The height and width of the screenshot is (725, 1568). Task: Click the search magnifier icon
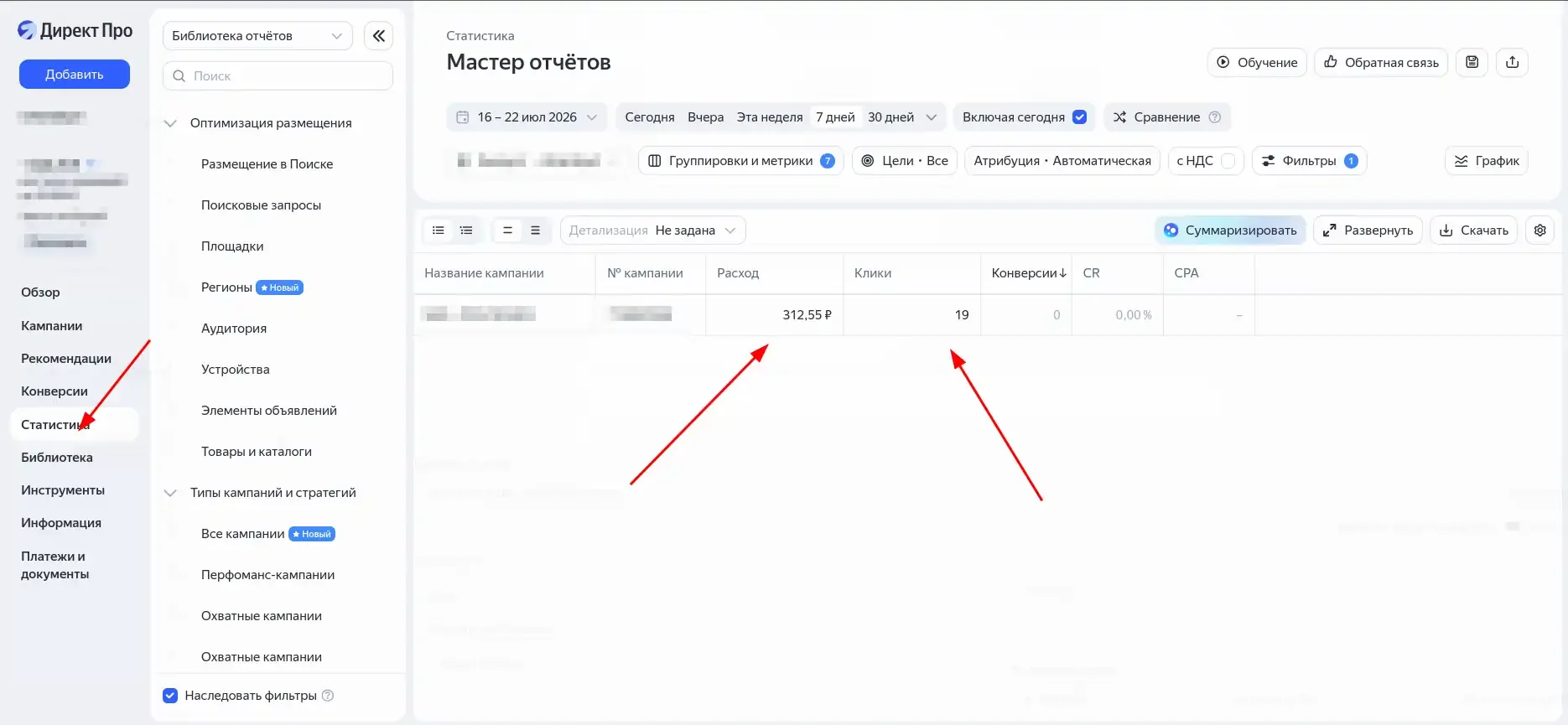coord(179,75)
